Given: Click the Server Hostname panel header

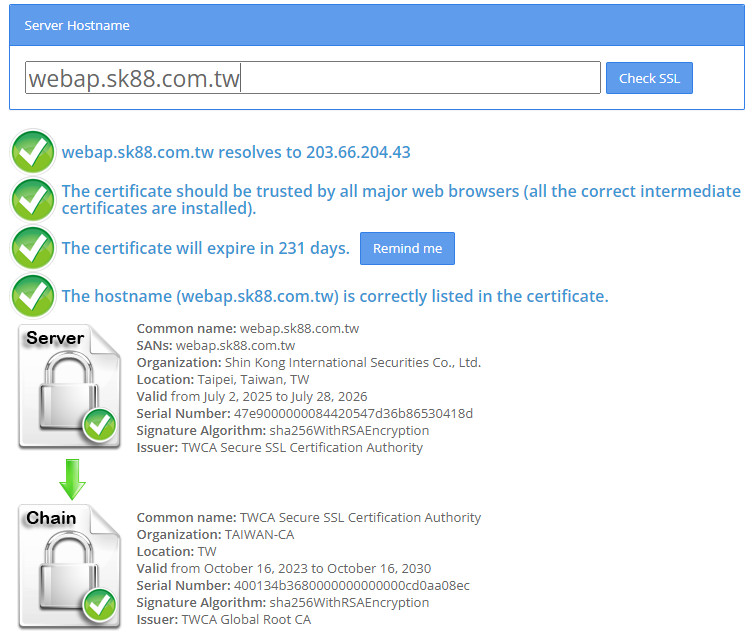Looking at the screenshot, I should [x=376, y=25].
